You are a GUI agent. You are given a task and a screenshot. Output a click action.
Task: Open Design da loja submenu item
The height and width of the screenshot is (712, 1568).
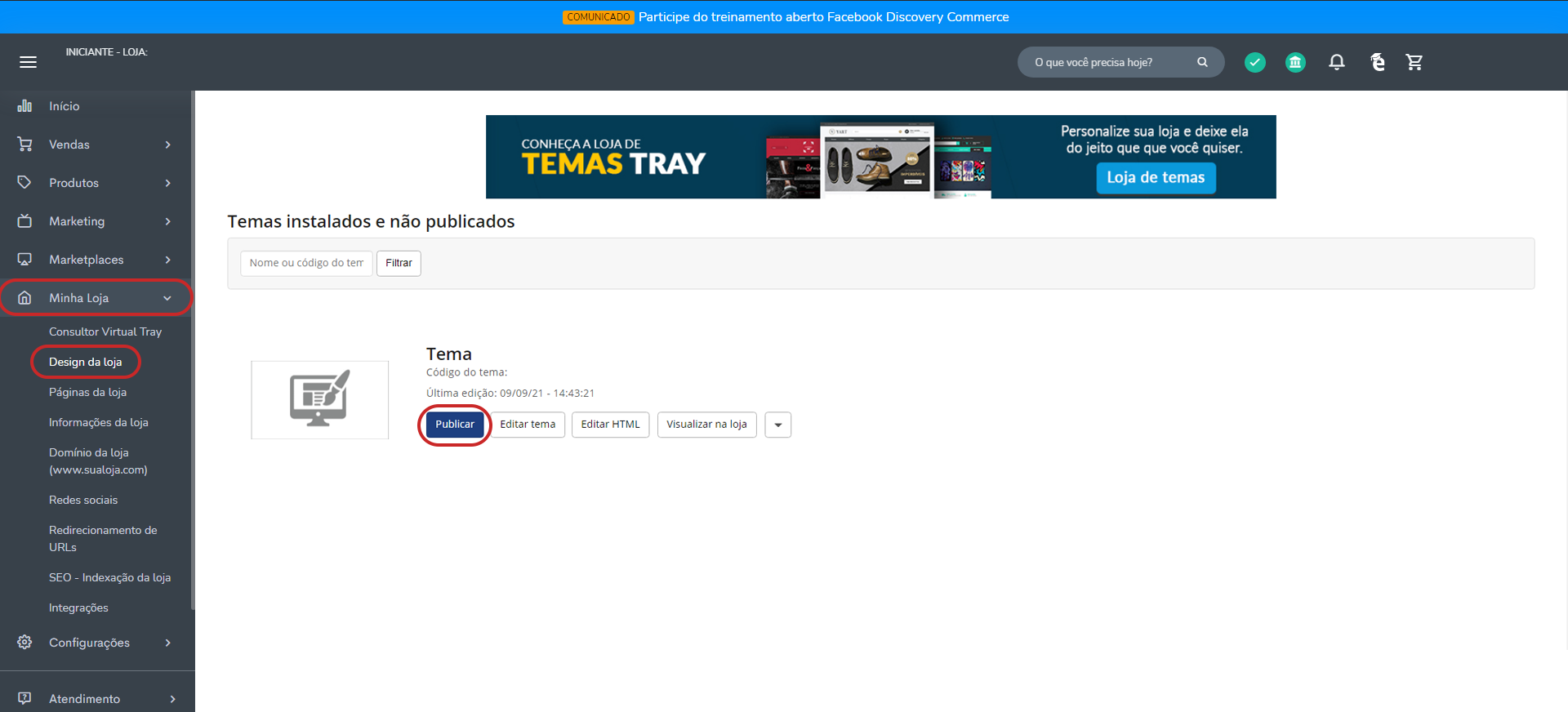[85, 362]
